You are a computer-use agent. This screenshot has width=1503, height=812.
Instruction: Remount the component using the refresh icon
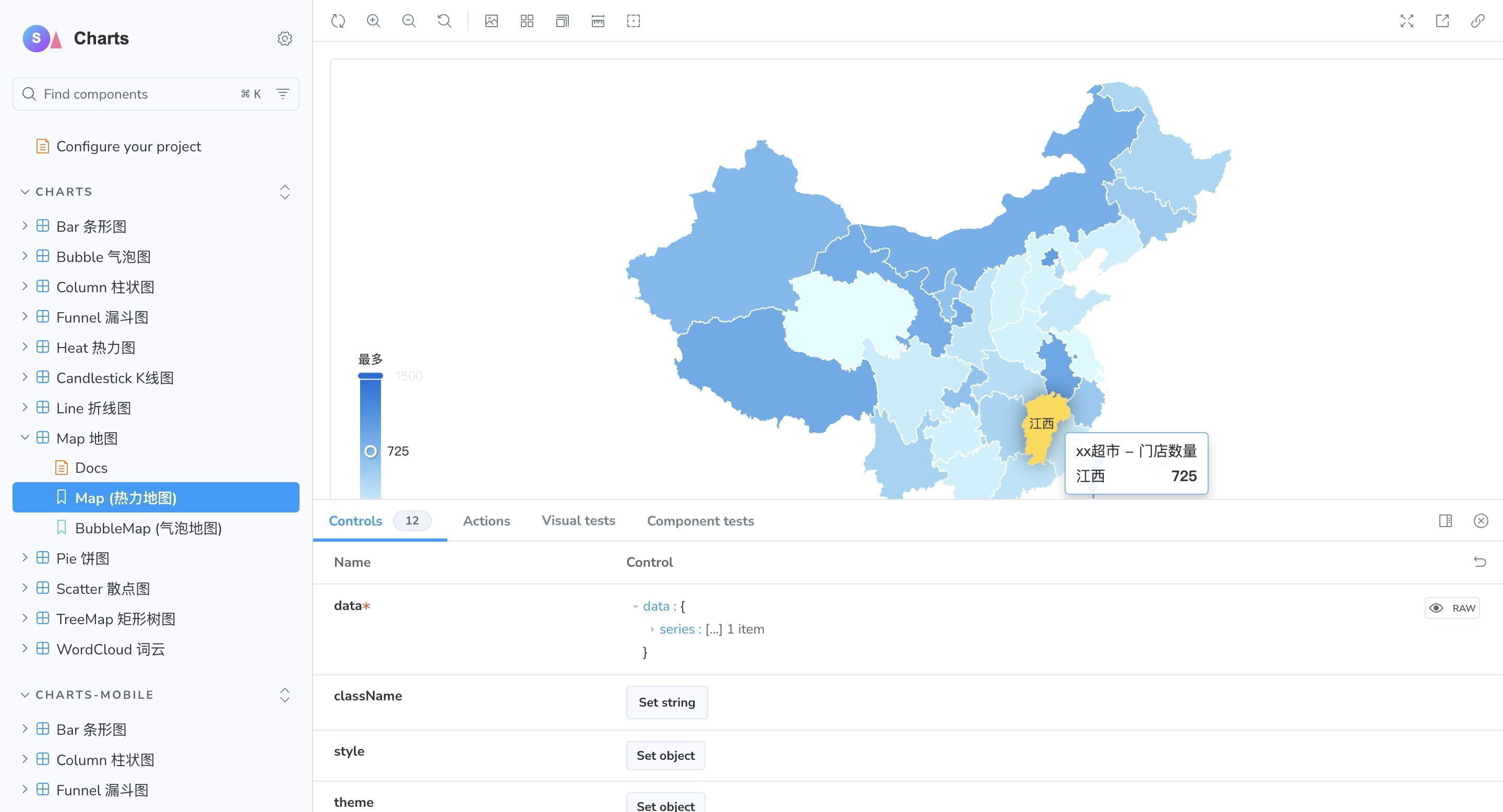(337, 20)
